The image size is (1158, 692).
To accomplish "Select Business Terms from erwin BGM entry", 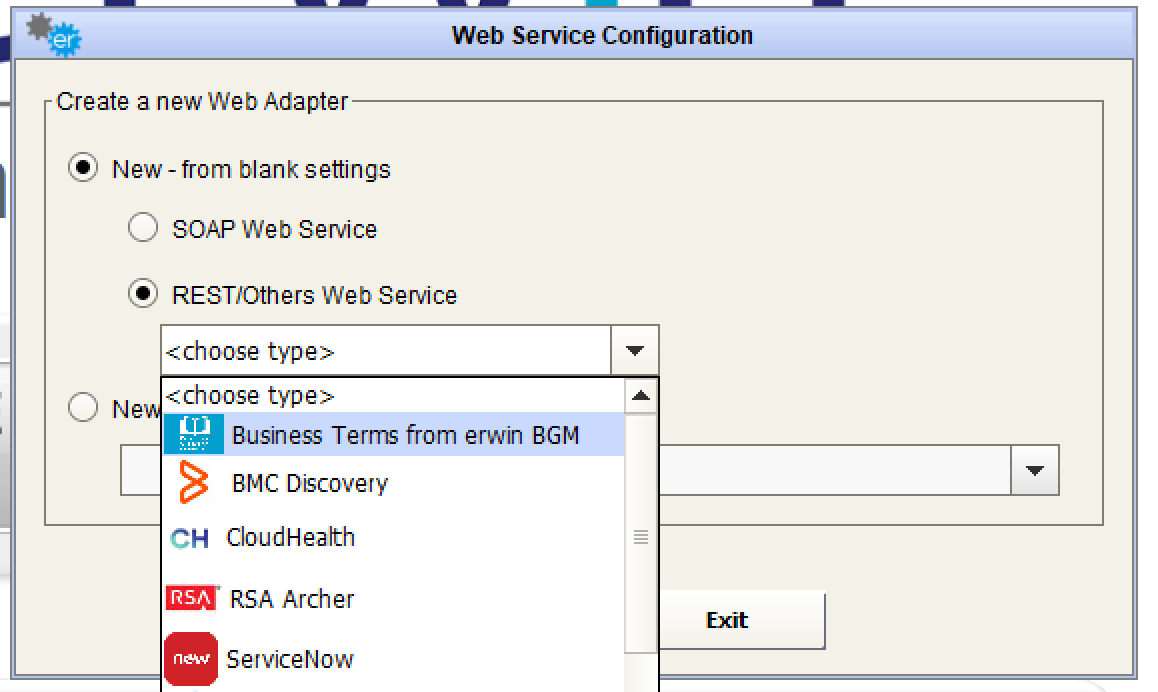I will [x=405, y=435].
